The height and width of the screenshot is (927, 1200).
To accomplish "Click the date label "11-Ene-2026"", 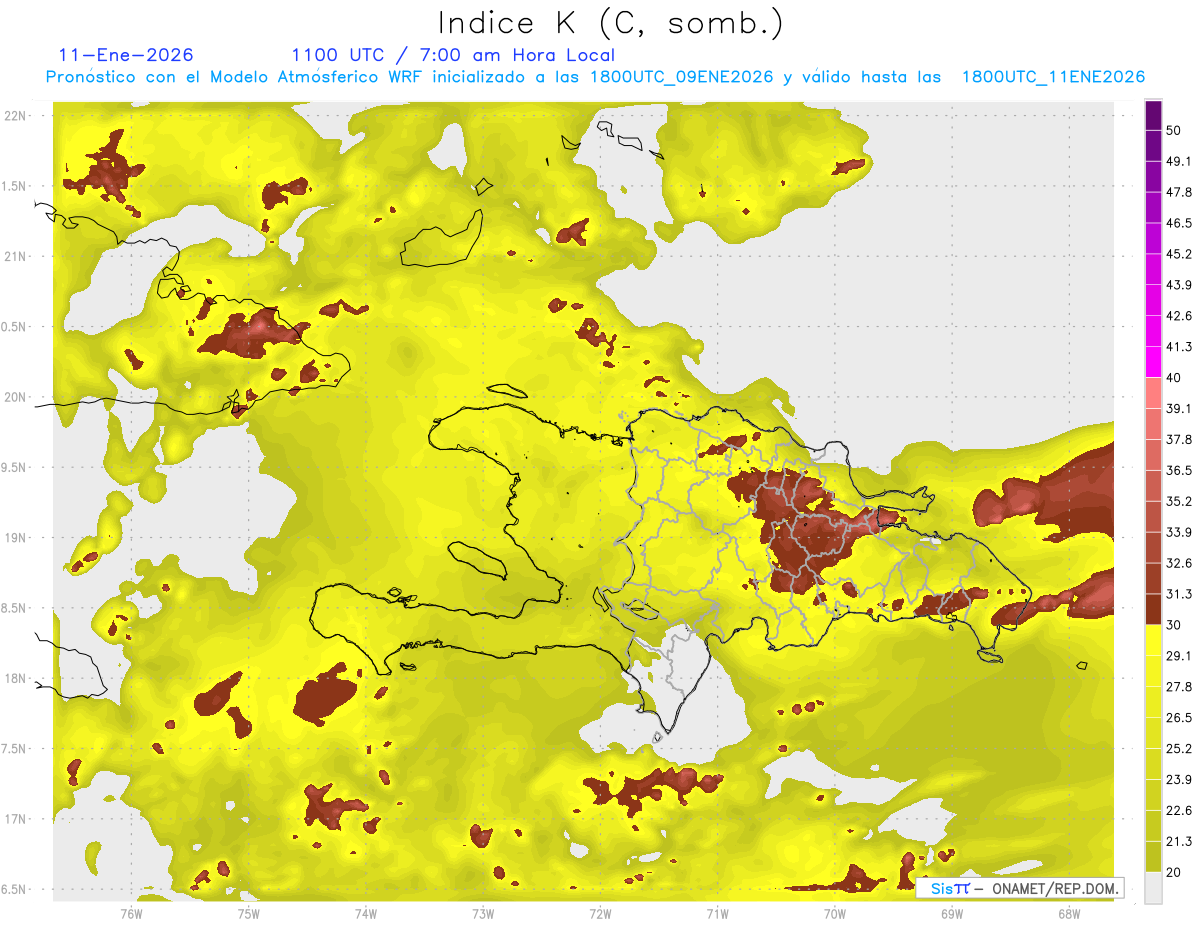I will click(126, 56).
